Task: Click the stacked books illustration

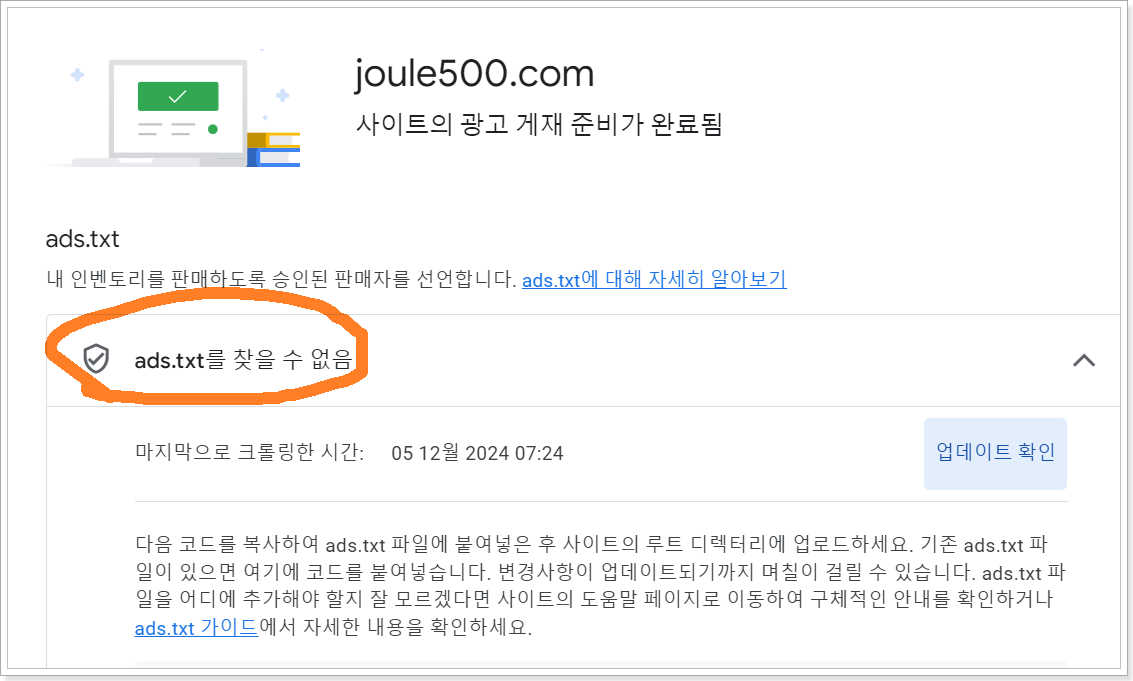Action: (x=273, y=150)
